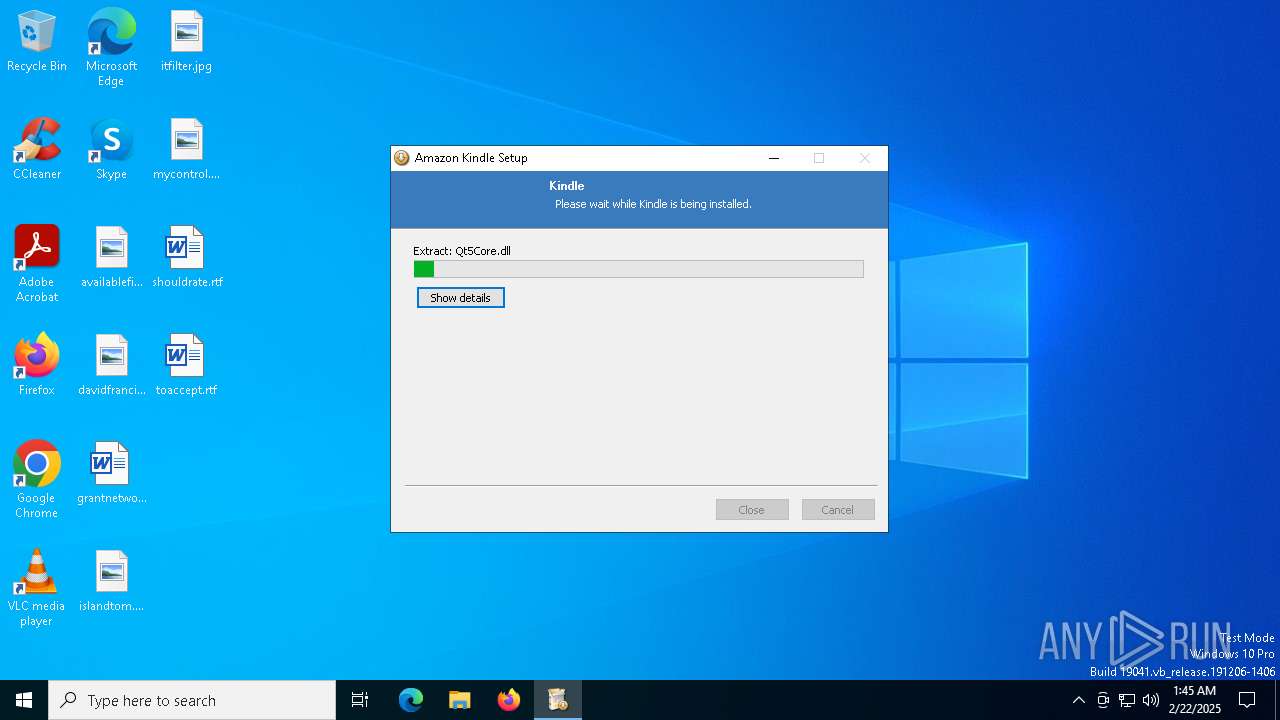
Task: Open File Explorer from the taskbar
Action: coord(460,700)
